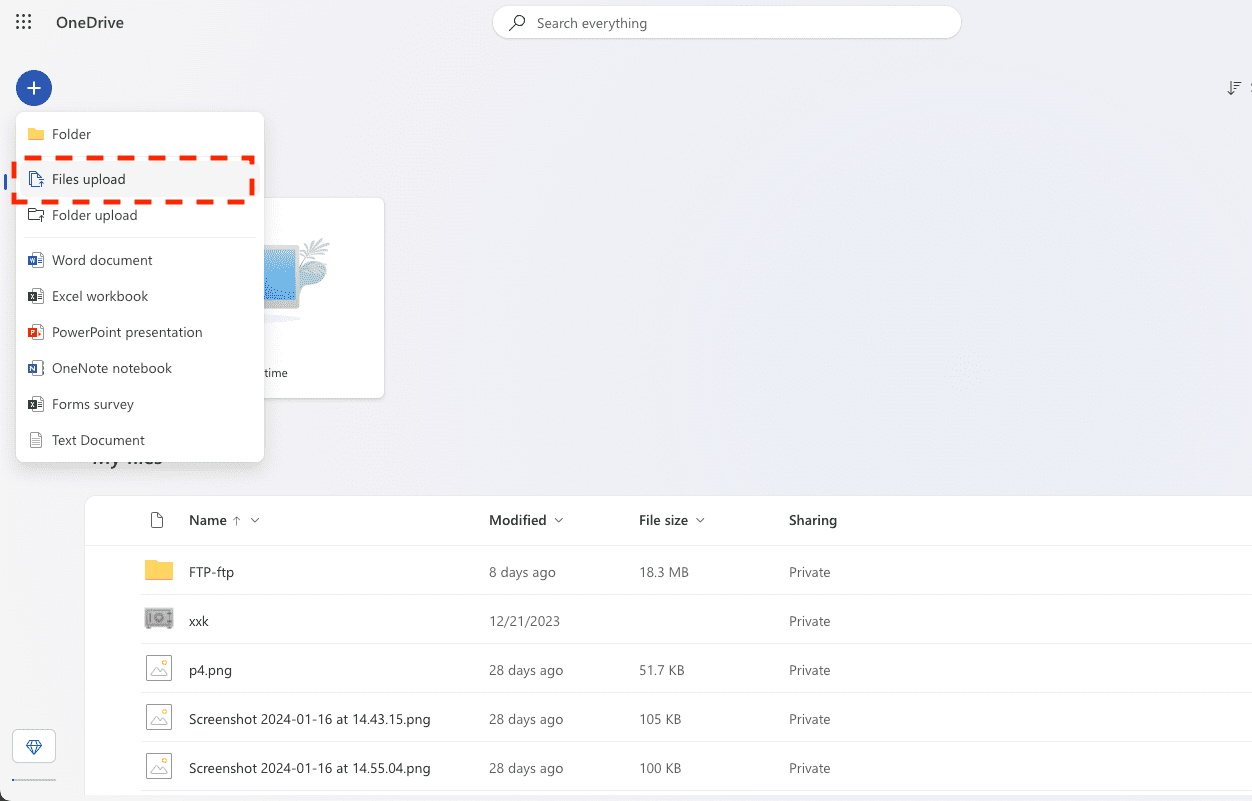Click the FTP-ftp folder icon

click(x=159, y=570)
